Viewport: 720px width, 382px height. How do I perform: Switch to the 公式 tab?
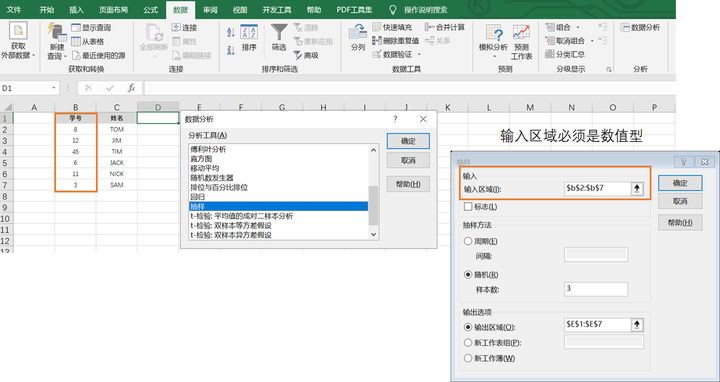pyautogui.click(x=150, y=10)
